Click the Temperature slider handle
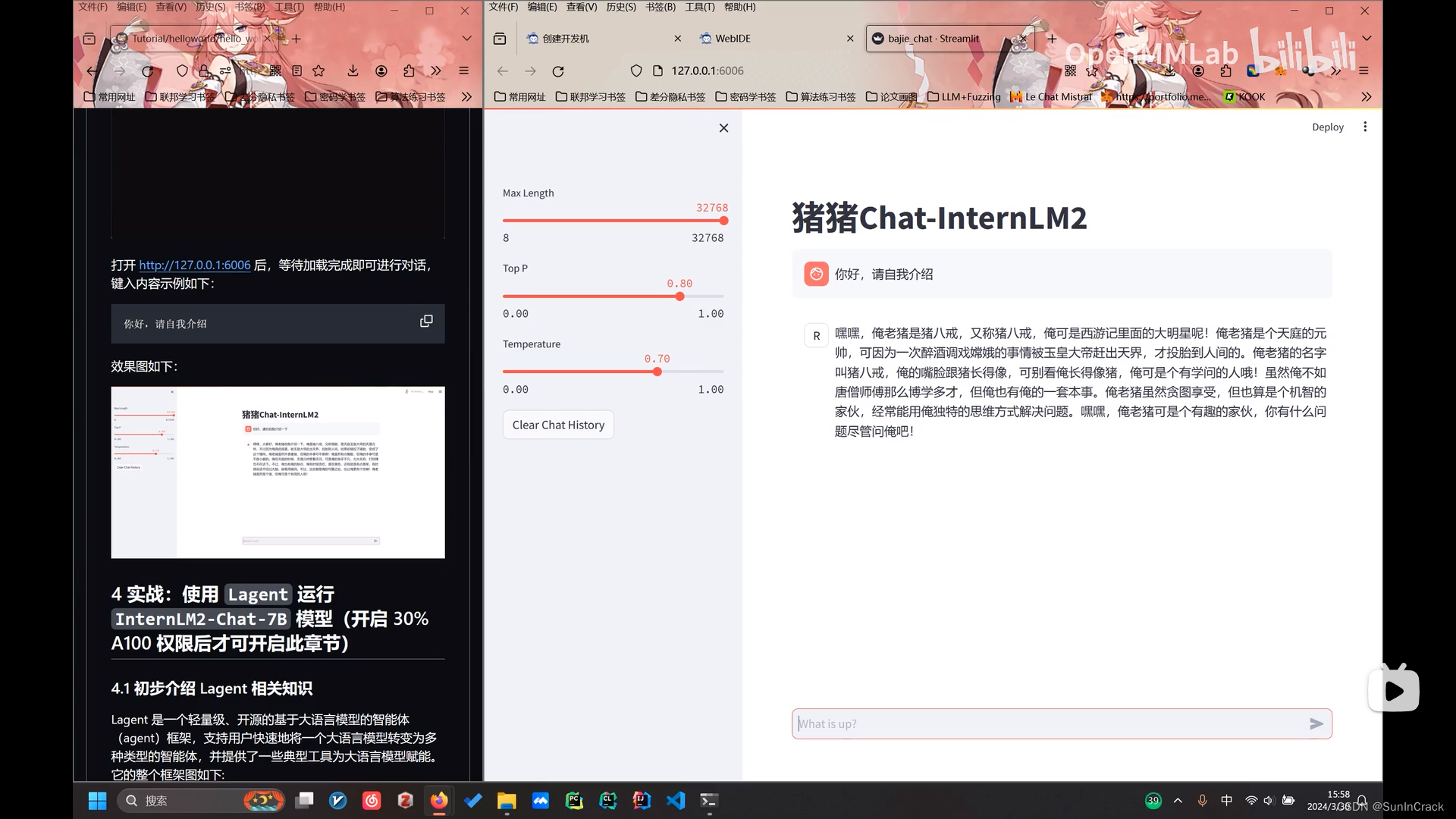 [657, 372]
